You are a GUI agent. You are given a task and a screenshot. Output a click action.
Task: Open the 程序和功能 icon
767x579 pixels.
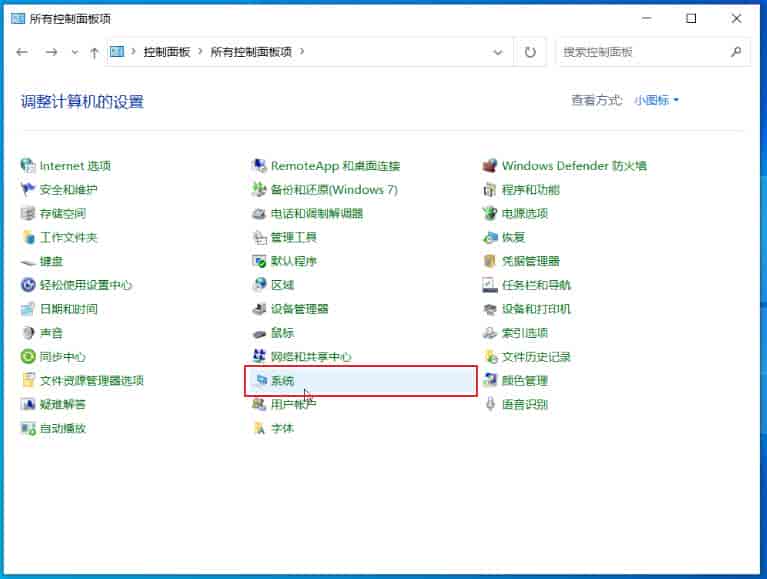pyautogui.click(x=490, y=189)
